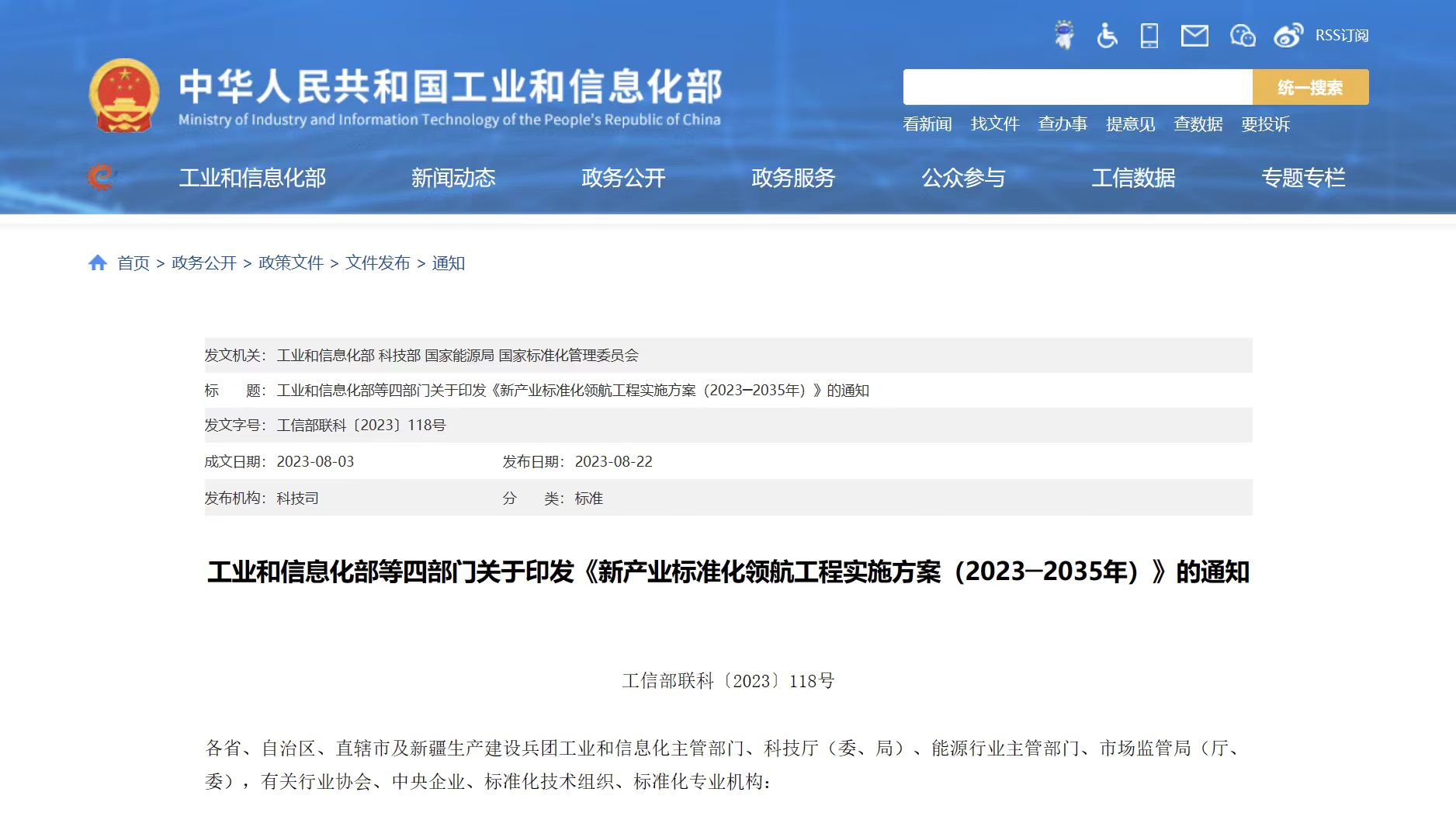Click the ministry's Chinese name title in header
The image size is (1456, 820).
(x=451, y=86)
